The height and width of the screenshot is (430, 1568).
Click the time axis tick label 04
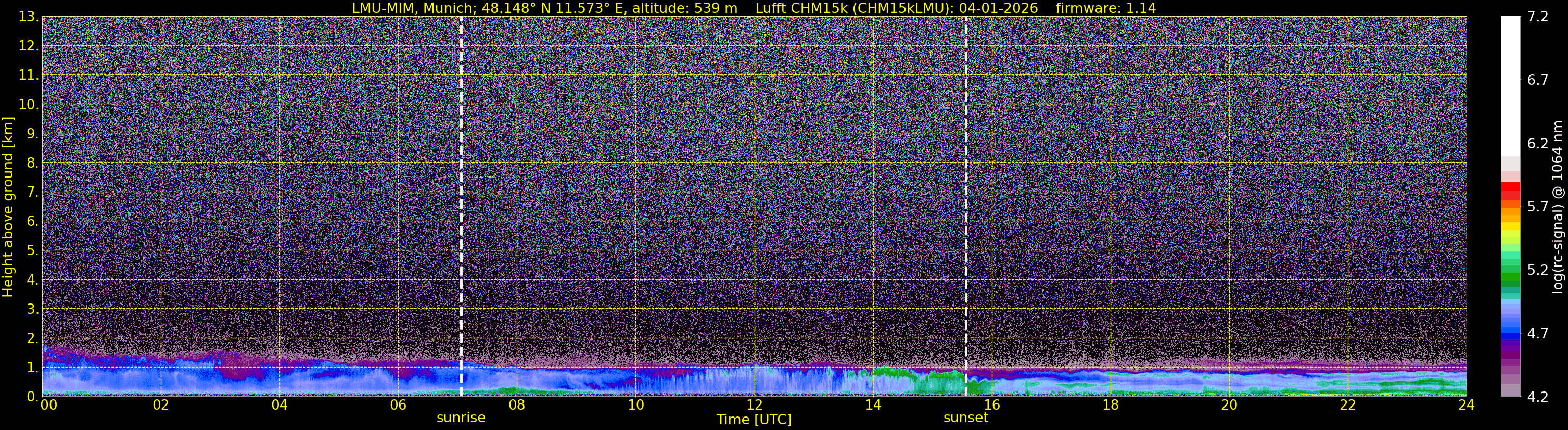tap(279, 406)
